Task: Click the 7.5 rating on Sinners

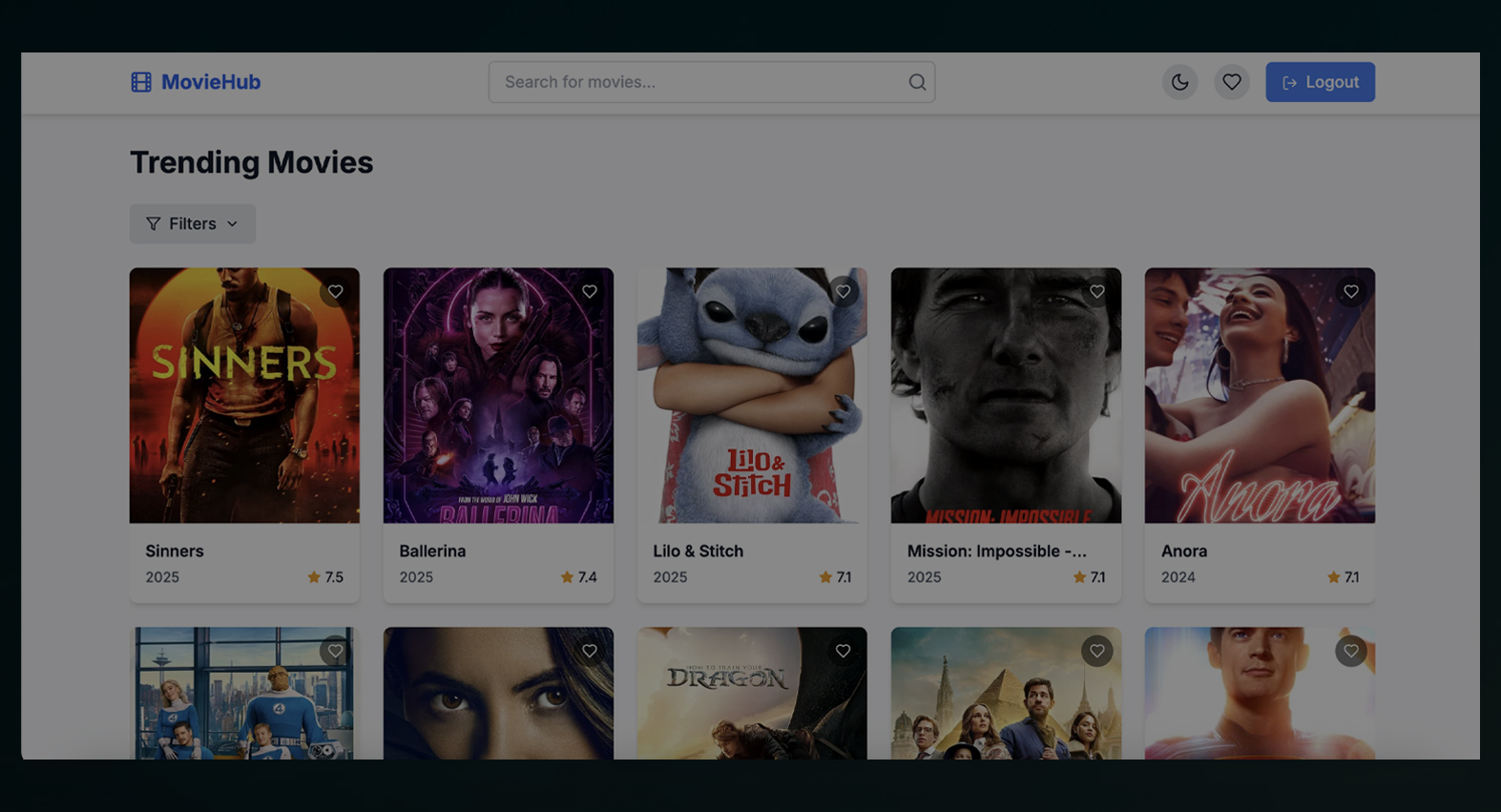Action: tap(334, 577)
